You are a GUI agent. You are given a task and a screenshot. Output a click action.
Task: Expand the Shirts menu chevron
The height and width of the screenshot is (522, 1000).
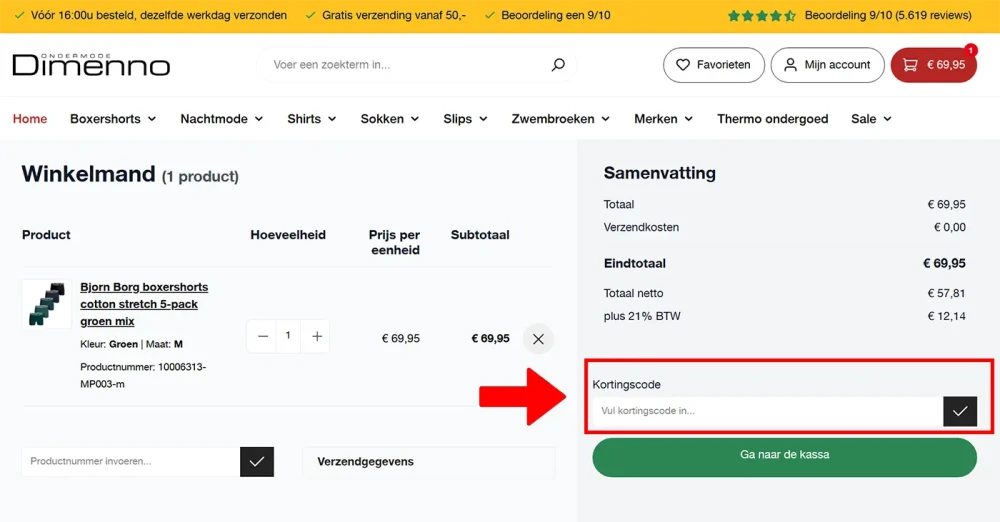point(332,119)
